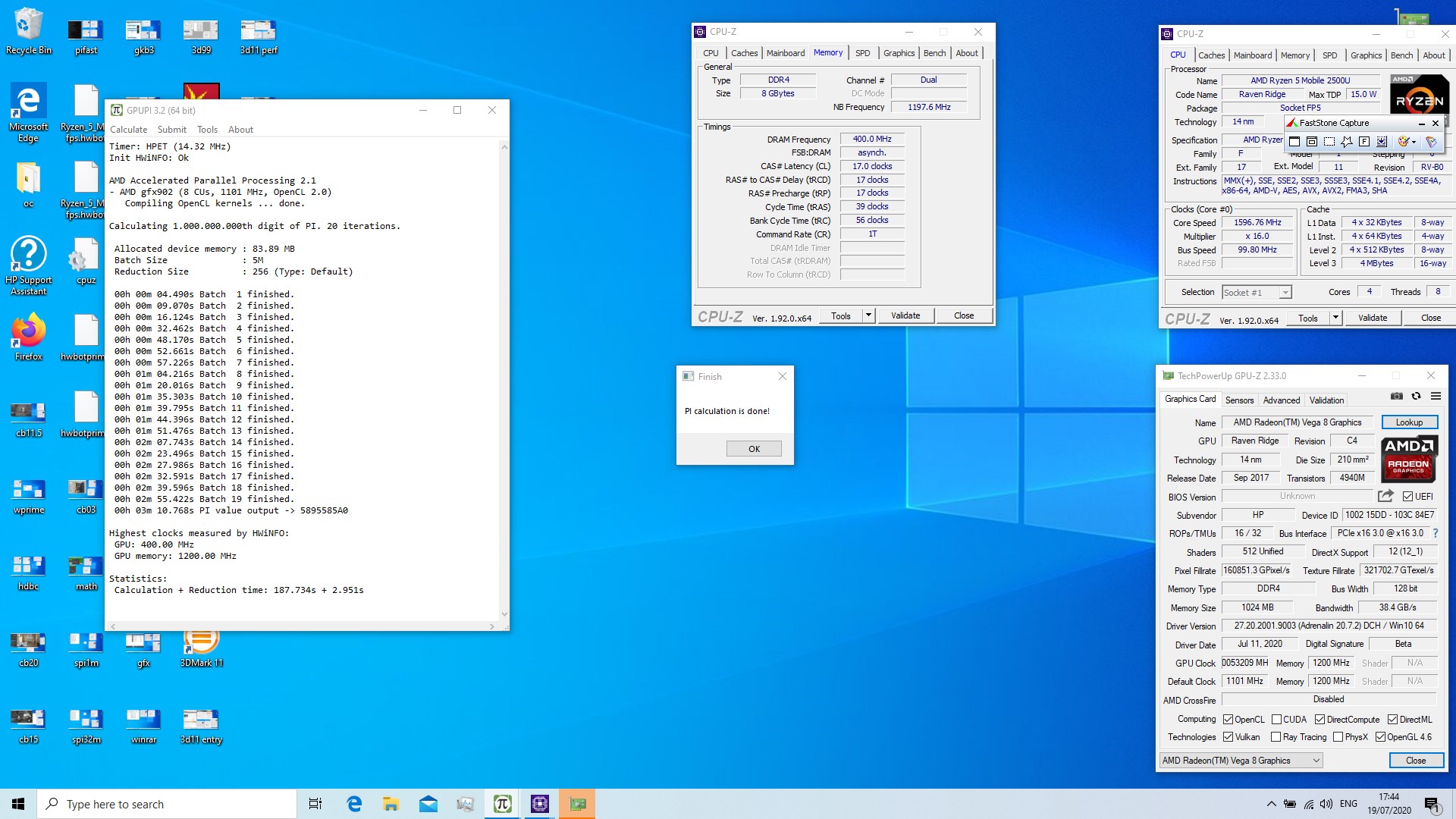The width and height of the screenshot is (1456, 819).
Task: Click Tools button in right CPU-Z window
Action: click(x=1308, y=318)
